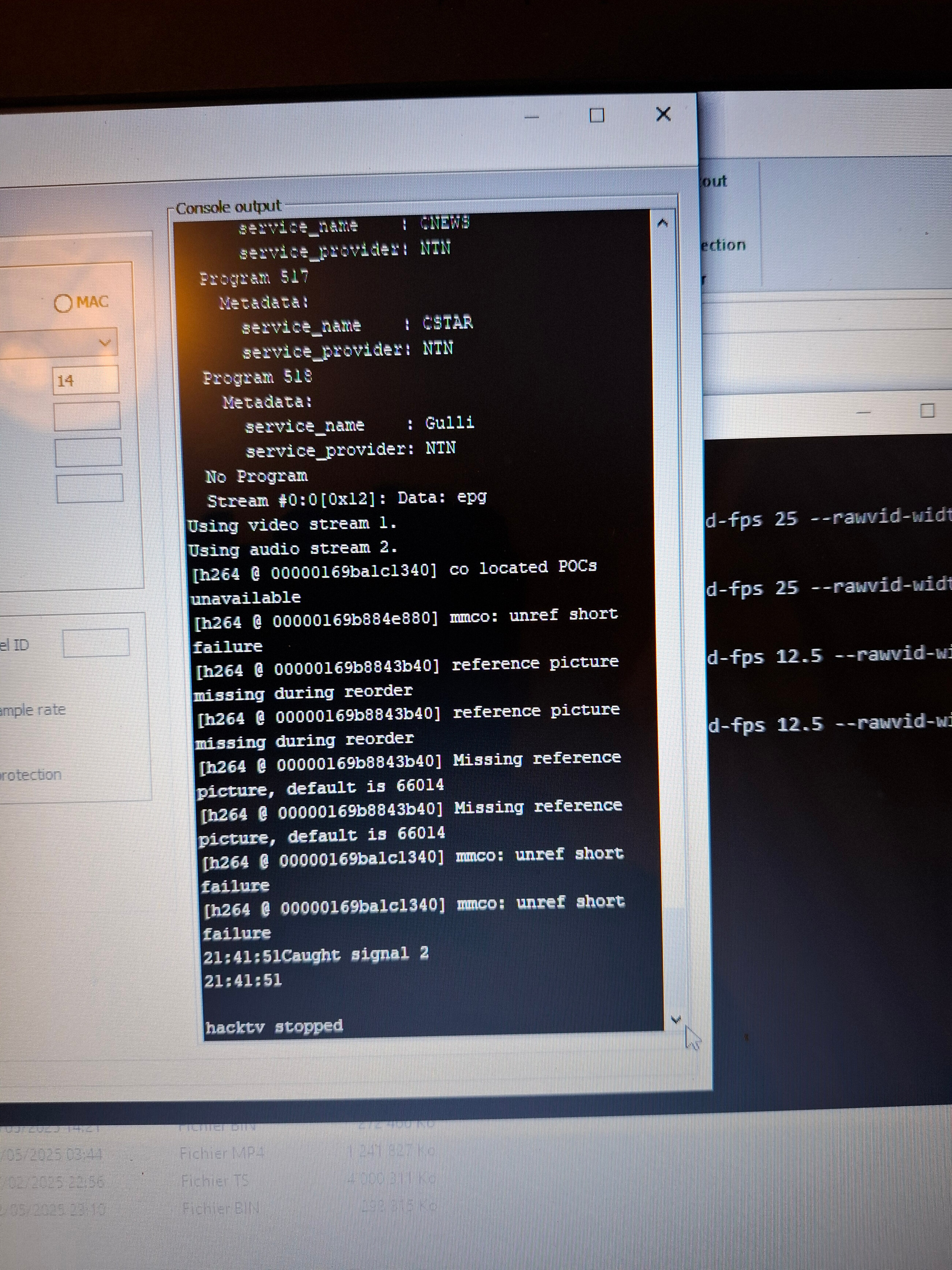The image size is (952, 1270).
Task: Close the hacktv GUI window
Action: pos(663,114)
